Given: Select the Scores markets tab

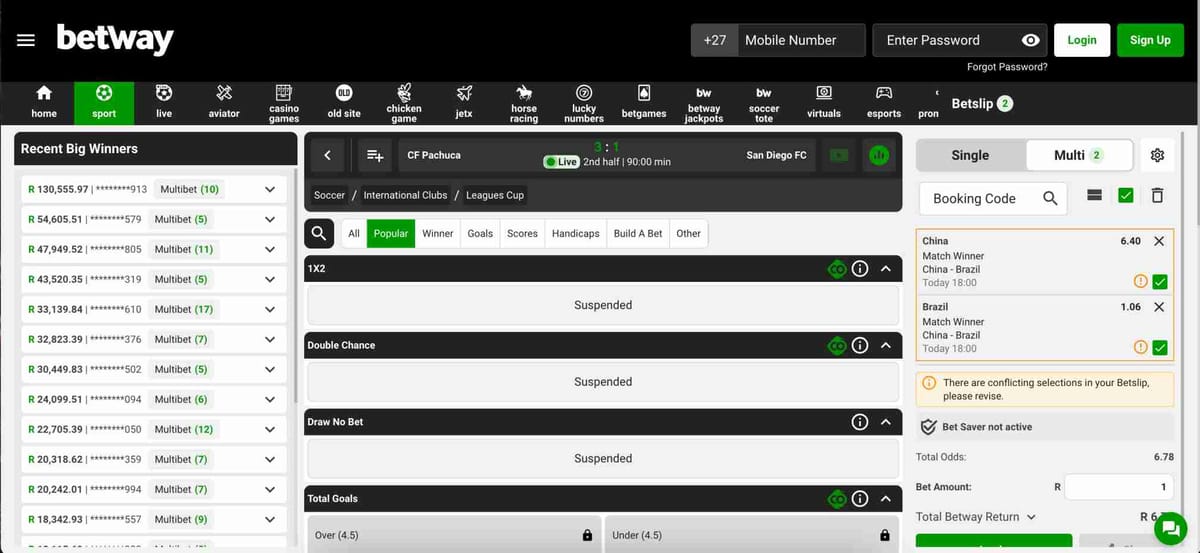Looking at the screenshot, I should pyautogui.click(x=523, y=234).
